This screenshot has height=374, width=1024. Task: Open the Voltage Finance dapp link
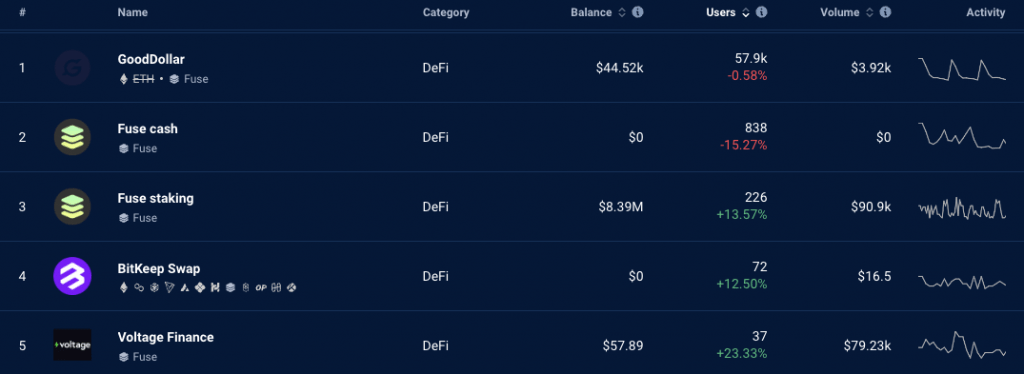[x=165, y=337]
